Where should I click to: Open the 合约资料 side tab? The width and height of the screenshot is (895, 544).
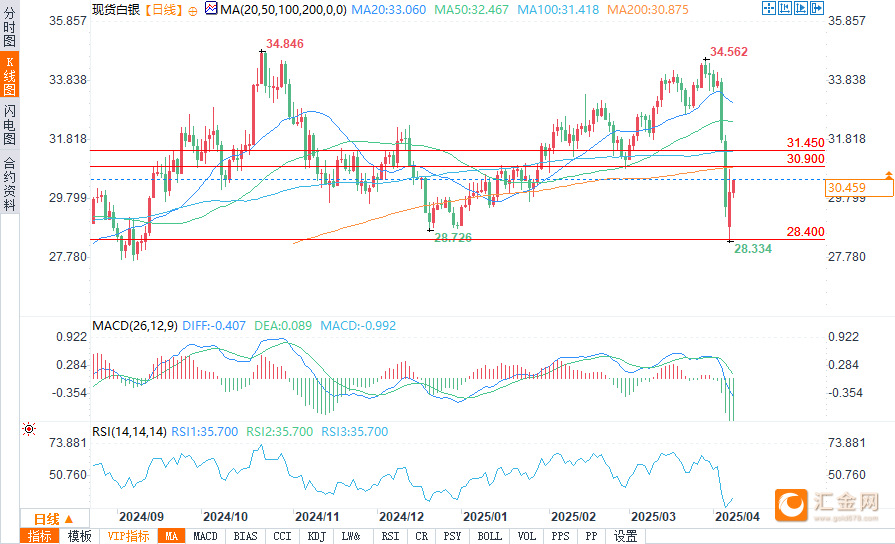point(9,184)
